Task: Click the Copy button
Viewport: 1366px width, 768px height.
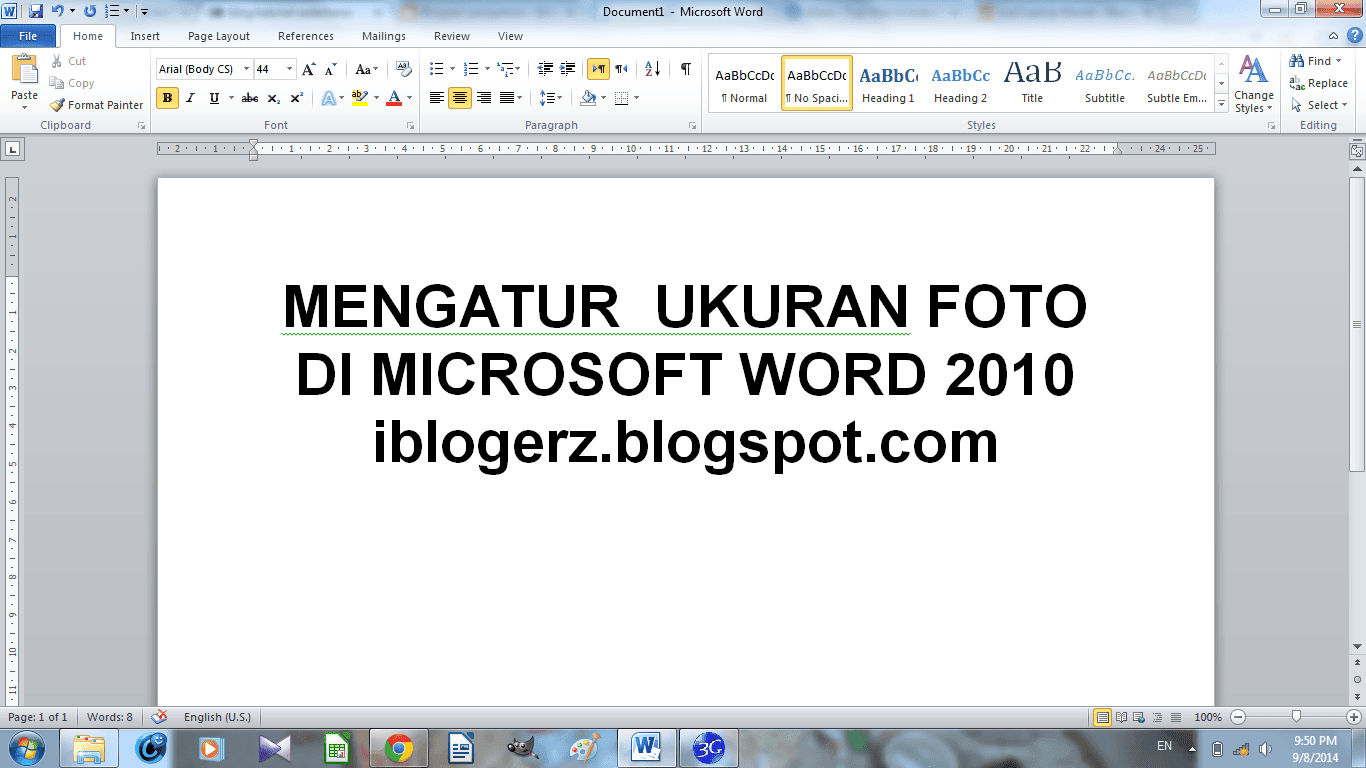Action: [x=72, y=83]
